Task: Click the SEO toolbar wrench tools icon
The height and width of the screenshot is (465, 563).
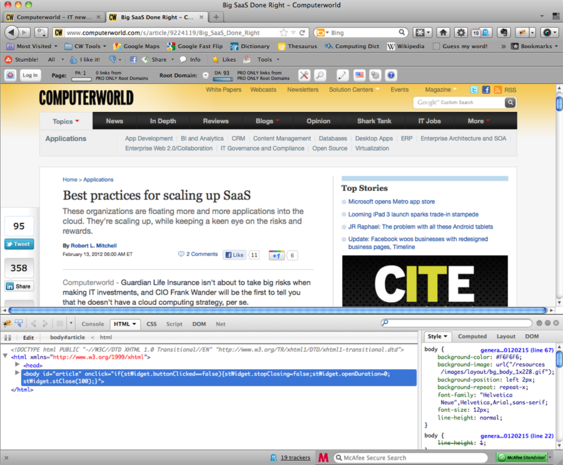Action: (x=304, y=75)
